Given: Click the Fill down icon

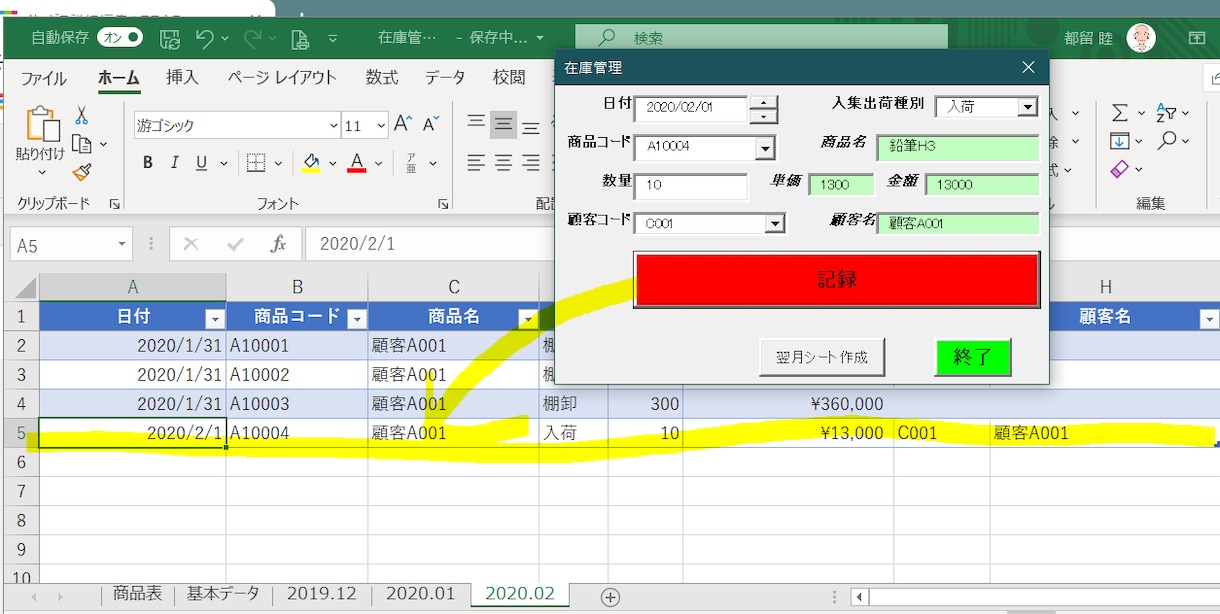Looking at the screenshot, I should 1120,141.
